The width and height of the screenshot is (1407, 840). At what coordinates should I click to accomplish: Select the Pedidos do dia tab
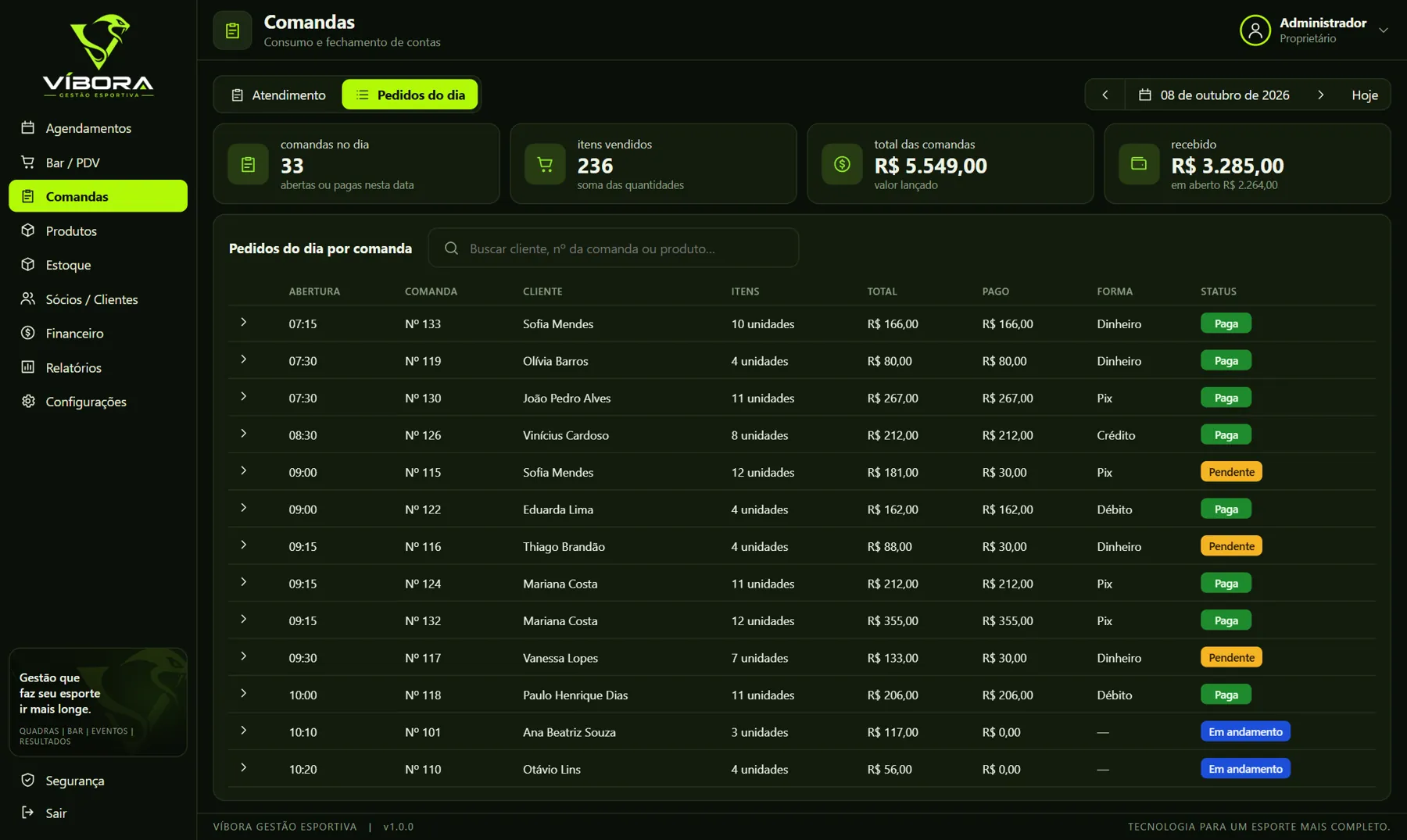[x=410, y=95]
